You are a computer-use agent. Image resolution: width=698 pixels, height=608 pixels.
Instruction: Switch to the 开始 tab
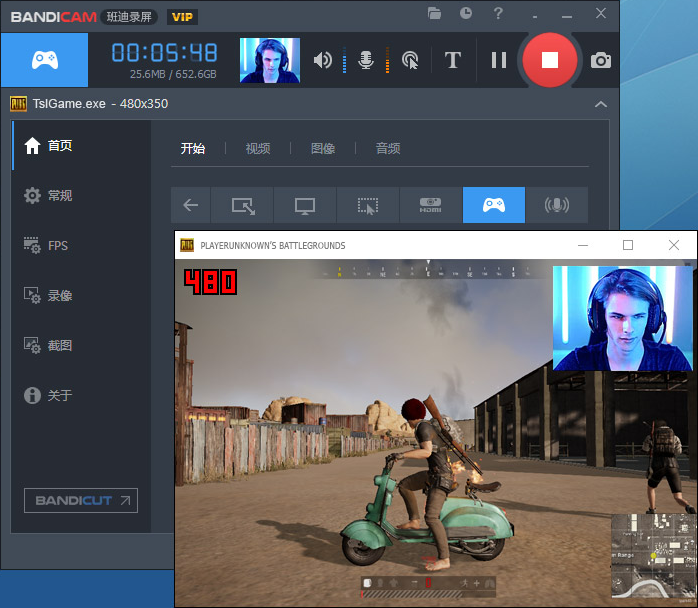point(193,148)
